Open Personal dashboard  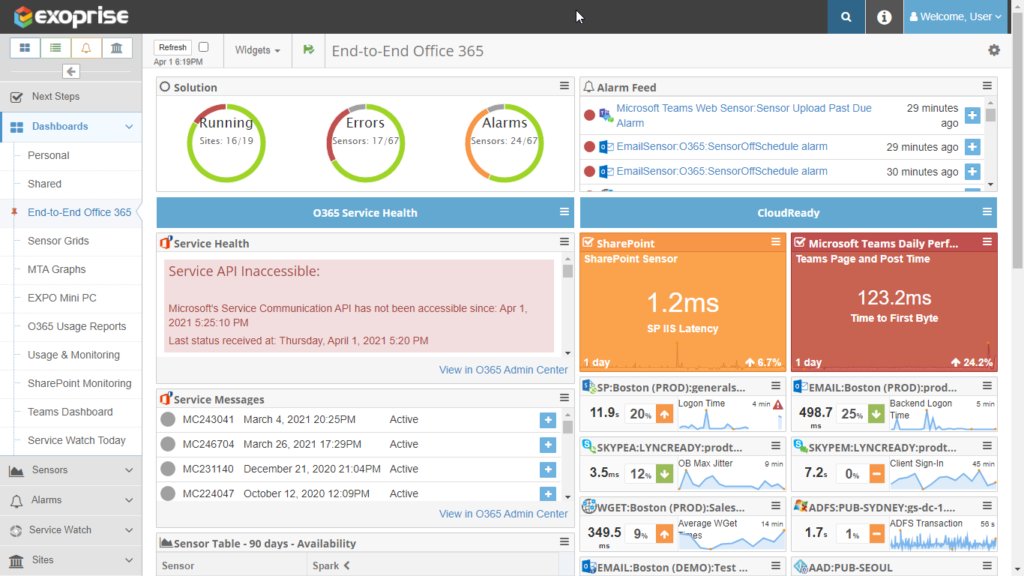click(48, 155)
